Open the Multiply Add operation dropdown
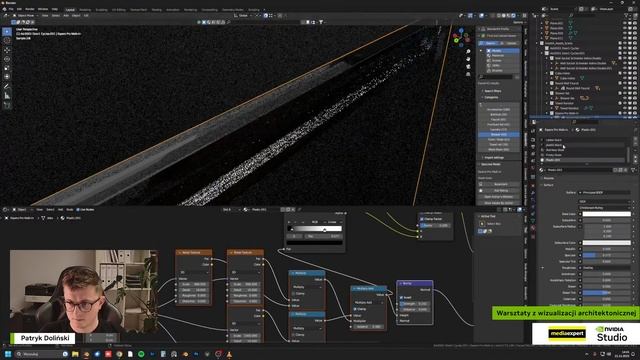Viewport: 640px width, 360px height. [x=369, y=302]
